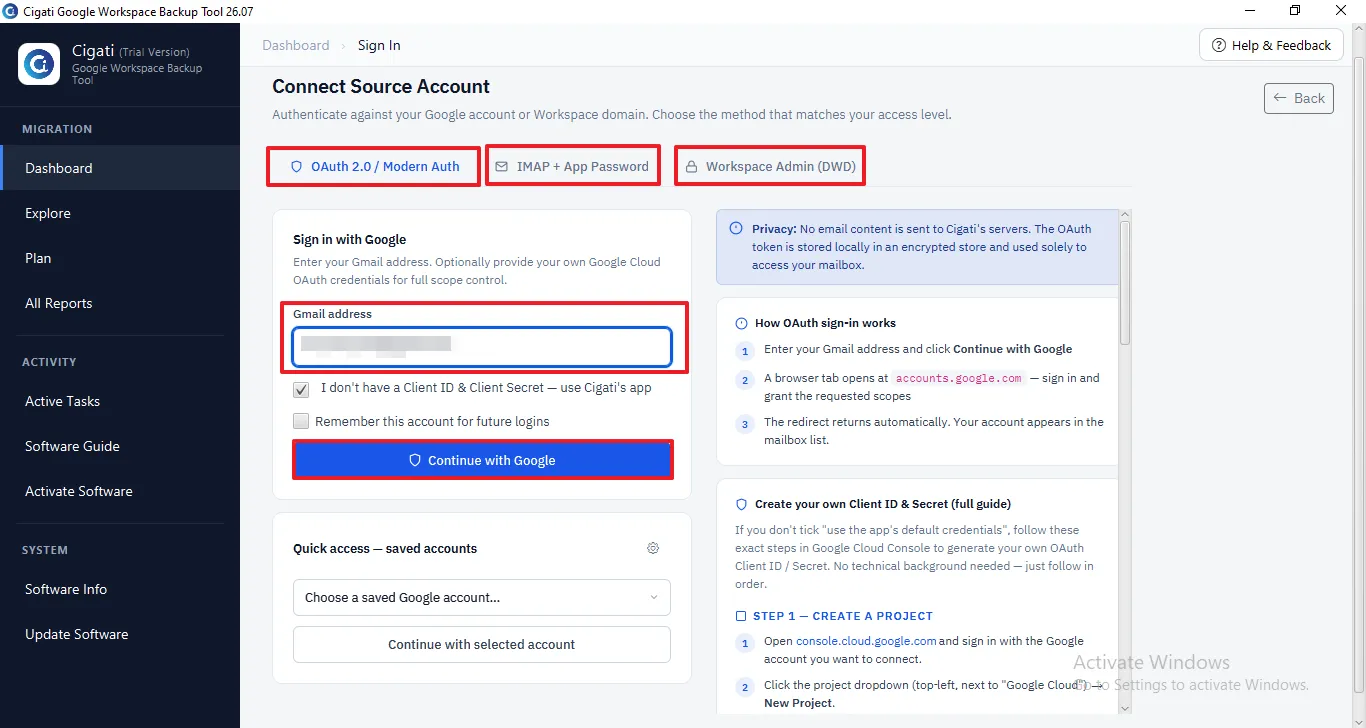
Task: Click the Back button
Action: point(1298,98)
